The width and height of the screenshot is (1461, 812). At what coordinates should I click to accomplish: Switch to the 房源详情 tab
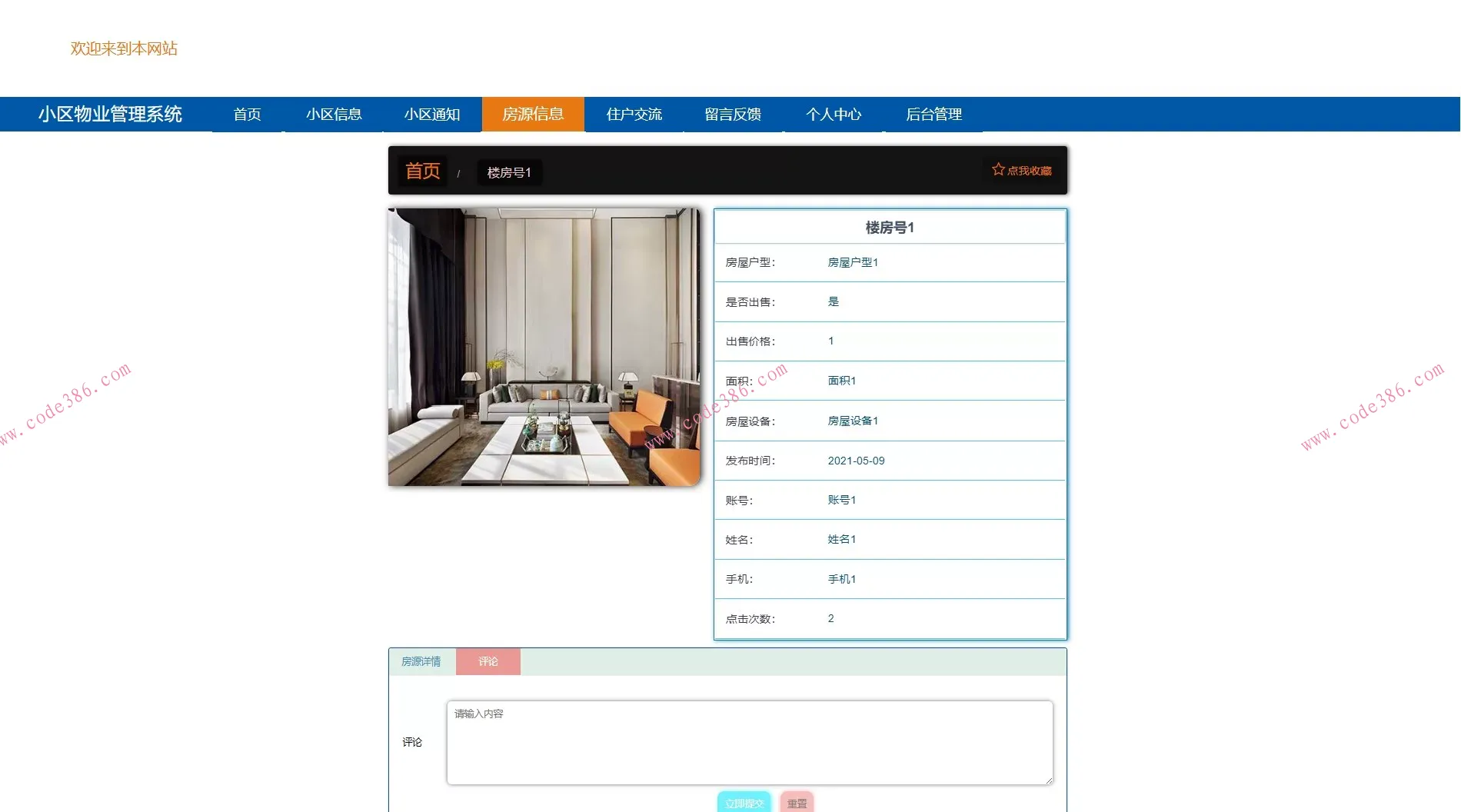click(420, 661)
